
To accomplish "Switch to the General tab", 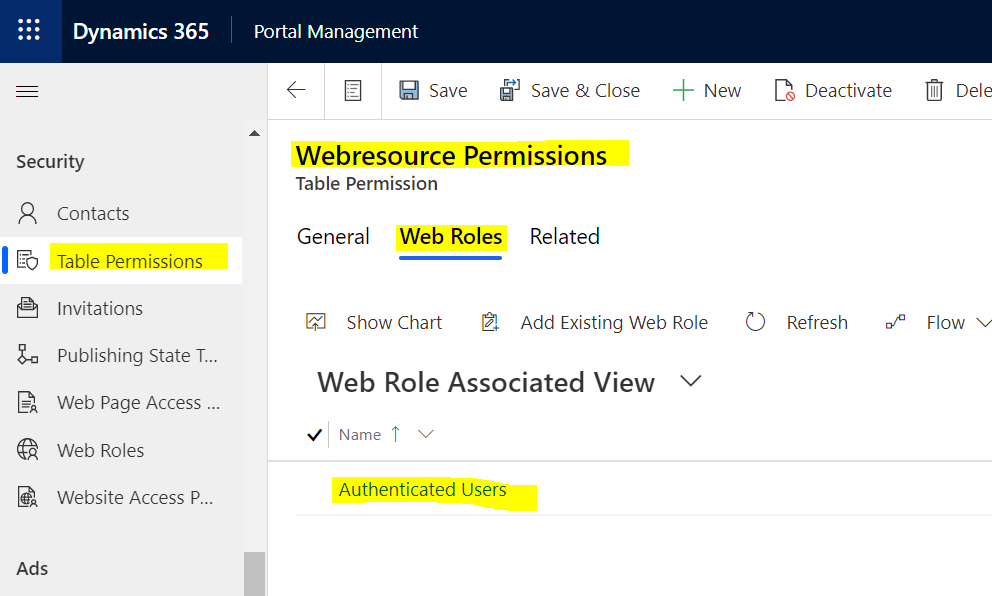I will click(333, 237).
